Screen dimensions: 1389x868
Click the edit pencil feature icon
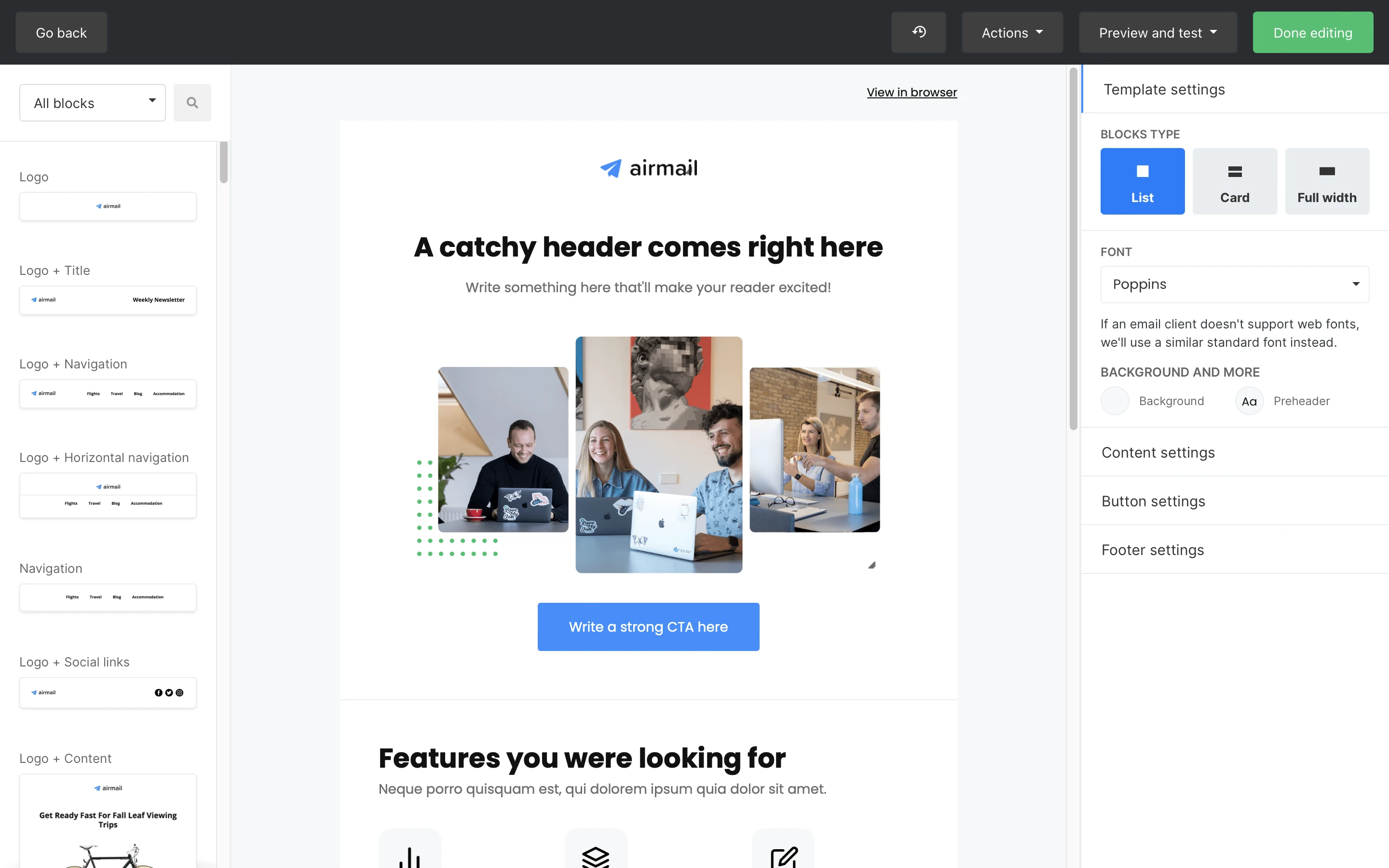point(783,855)
